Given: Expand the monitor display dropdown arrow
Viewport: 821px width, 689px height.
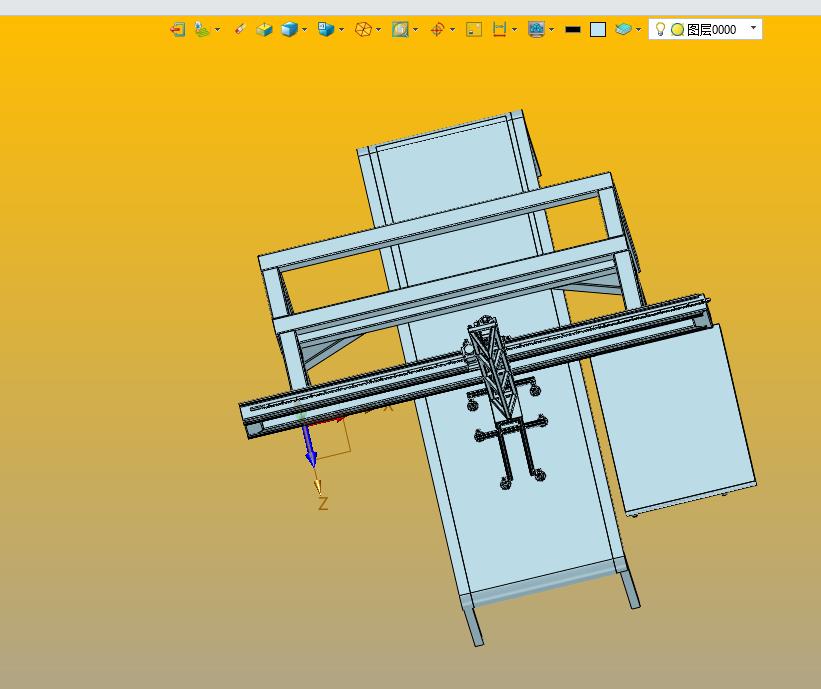Looking at the screenshot, I should pos(551,30).
